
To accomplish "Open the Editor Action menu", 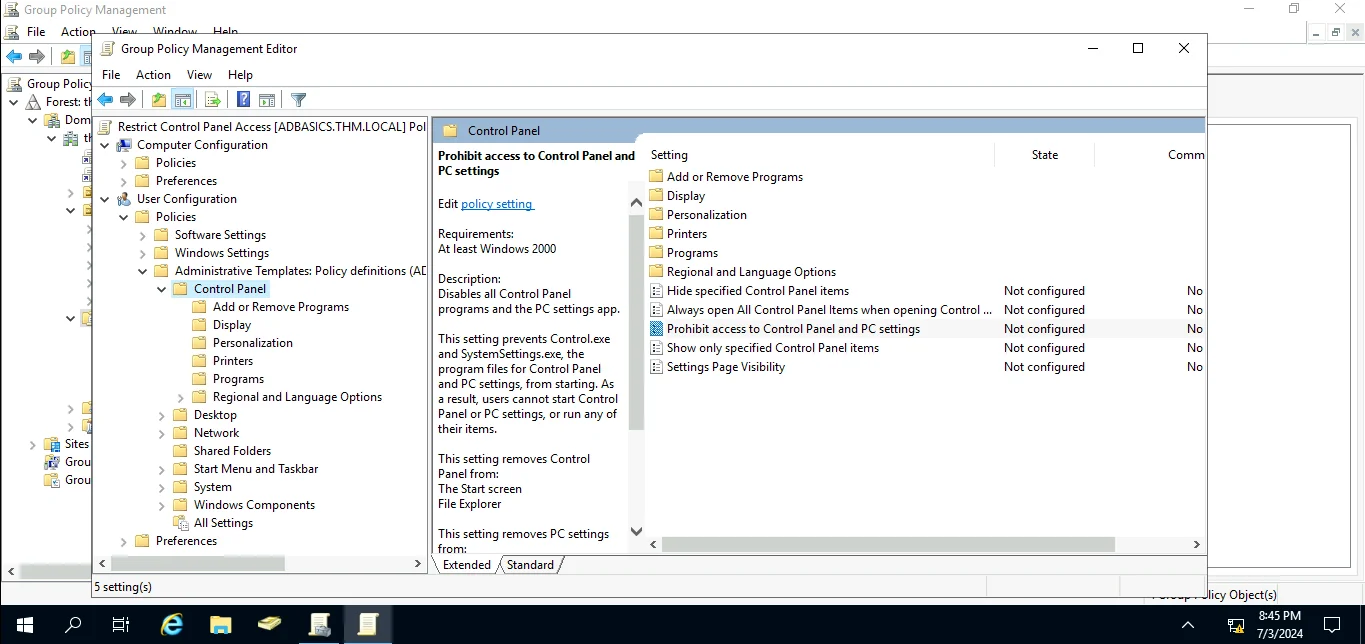I will (x=153, y=75).
